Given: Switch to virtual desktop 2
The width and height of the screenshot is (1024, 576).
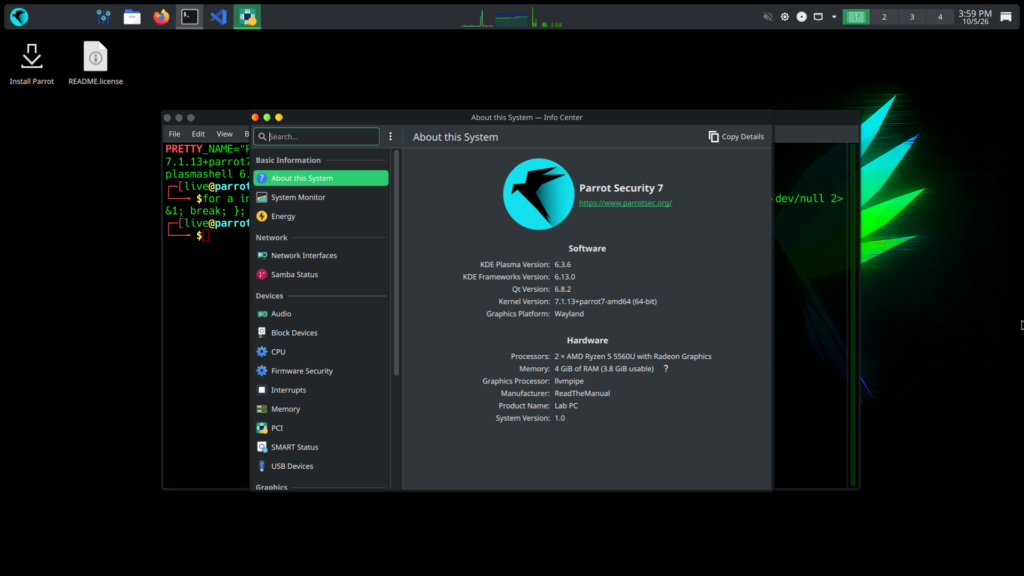Looking at the screenshot, I should click(884, 17).
